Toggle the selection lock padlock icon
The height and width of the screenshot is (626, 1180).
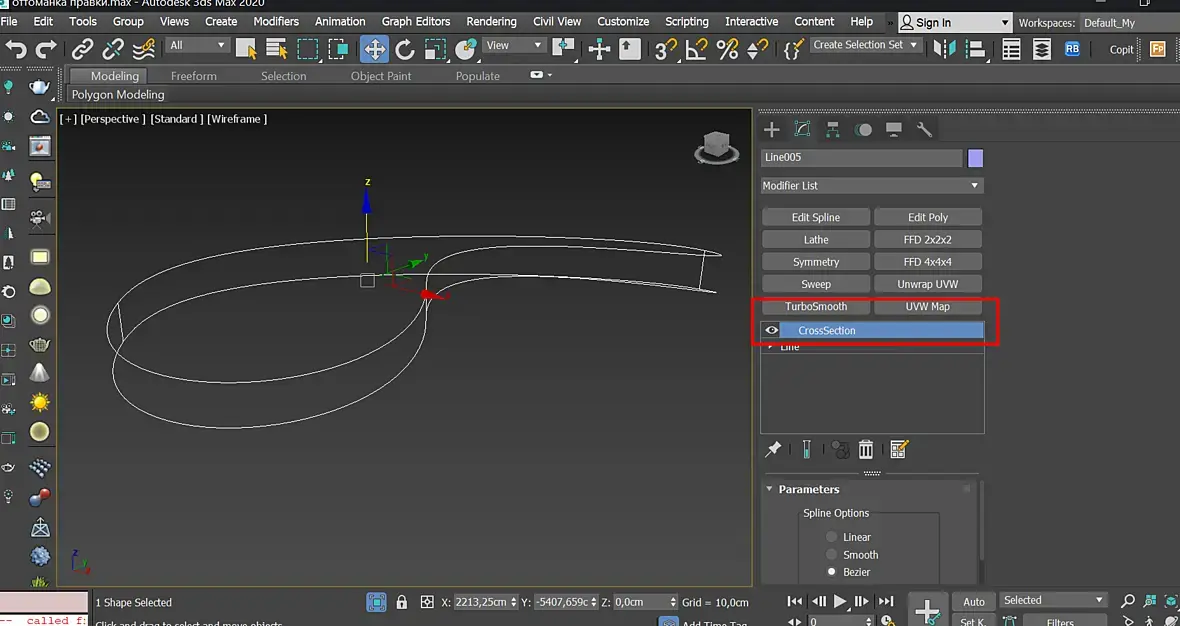click(402, 602)
